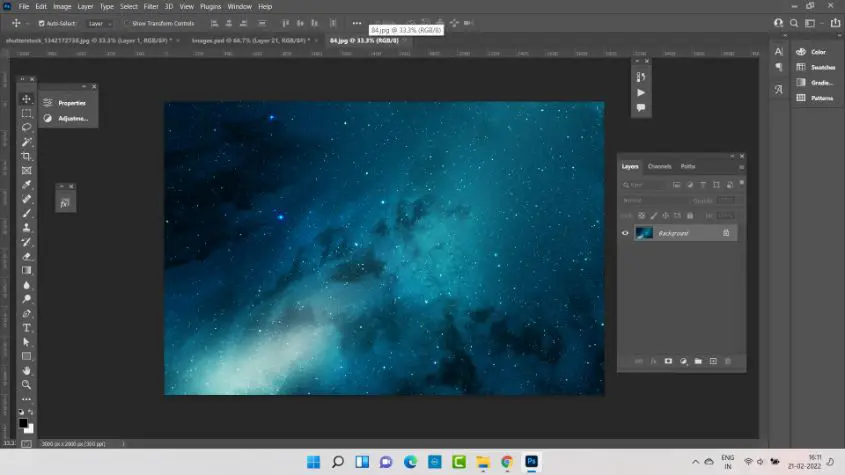The image size is (845, 475).
Task: Choose the Crop tool
Action: [27, 156]
